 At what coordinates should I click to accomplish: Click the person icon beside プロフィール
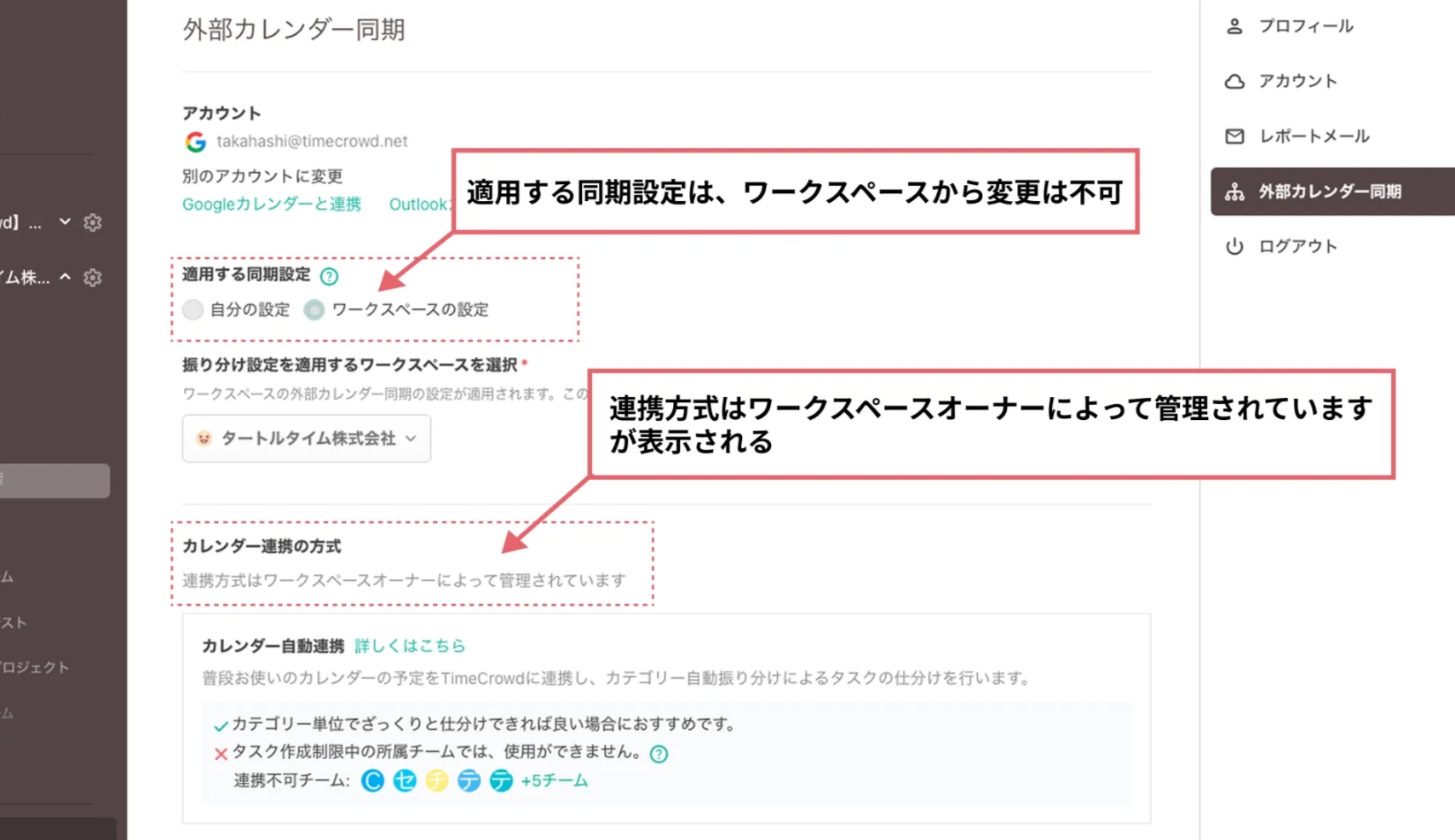[x=1234, y=26]
